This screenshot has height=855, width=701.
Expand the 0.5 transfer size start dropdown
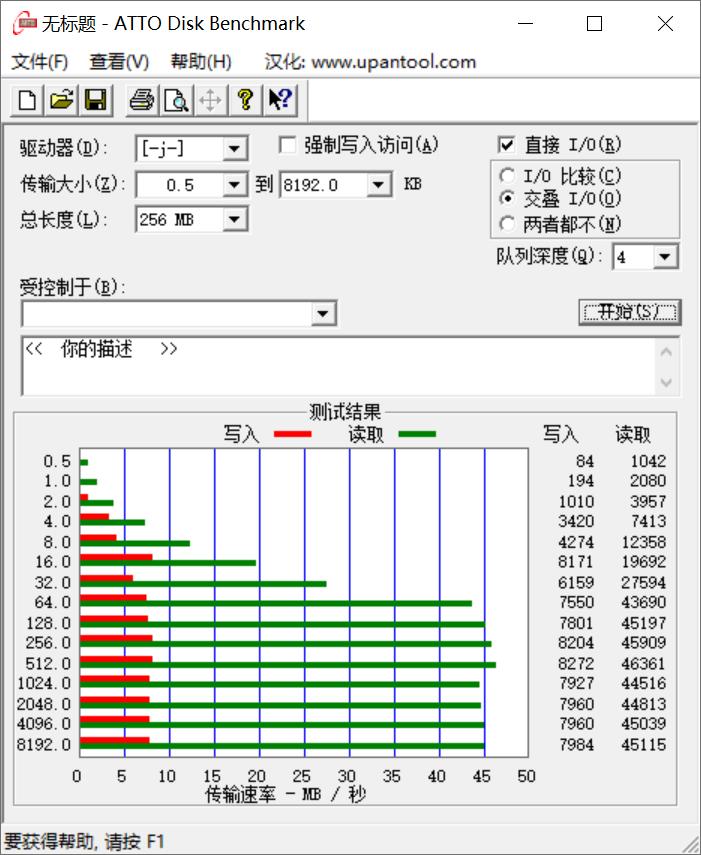coord(234,185)
